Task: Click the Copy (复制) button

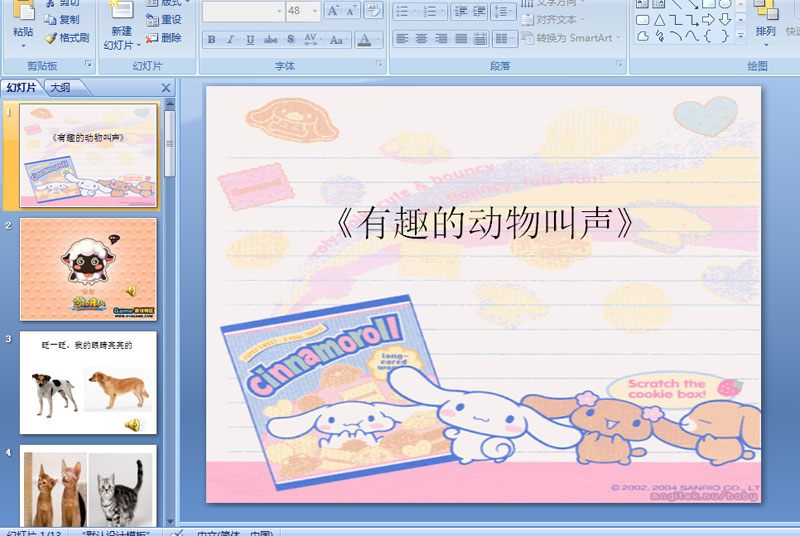Action: [x=62, y=19]
